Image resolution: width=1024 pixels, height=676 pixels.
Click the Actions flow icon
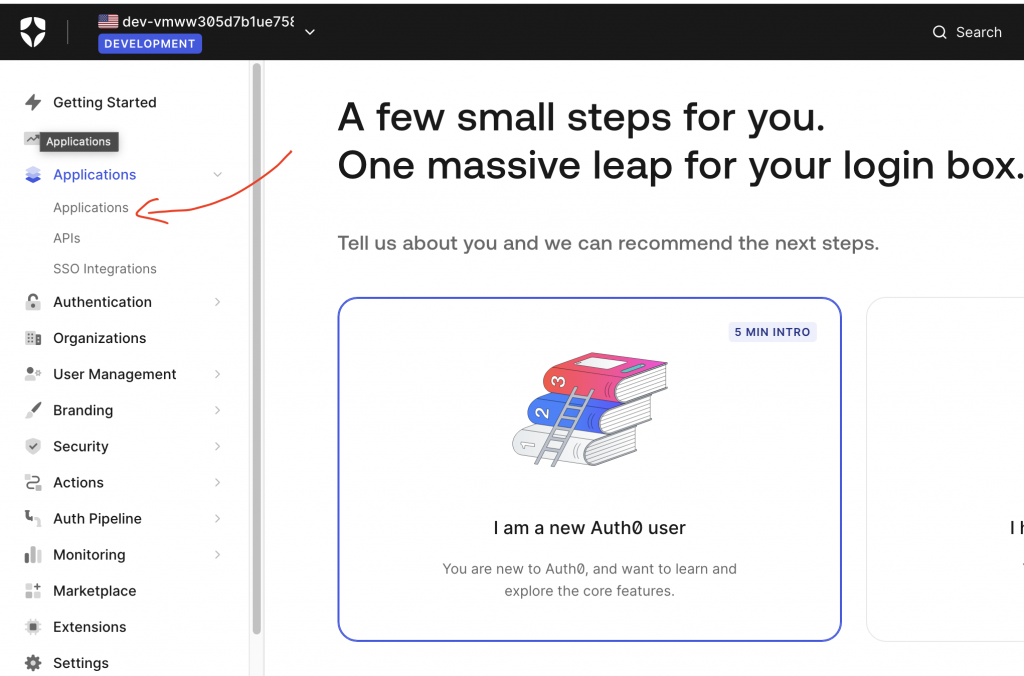(33, 483)
